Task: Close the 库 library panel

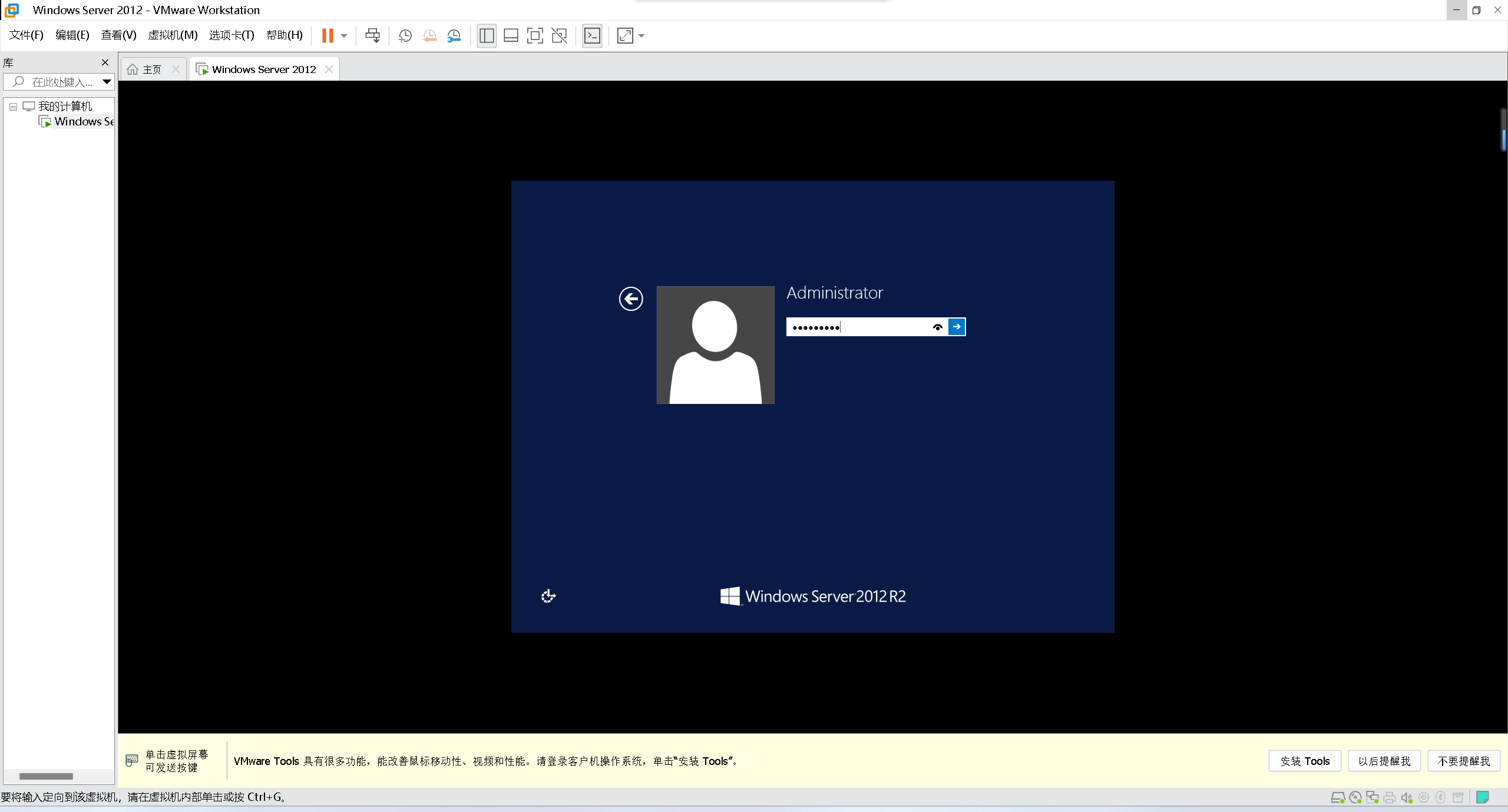Action: 105,62
